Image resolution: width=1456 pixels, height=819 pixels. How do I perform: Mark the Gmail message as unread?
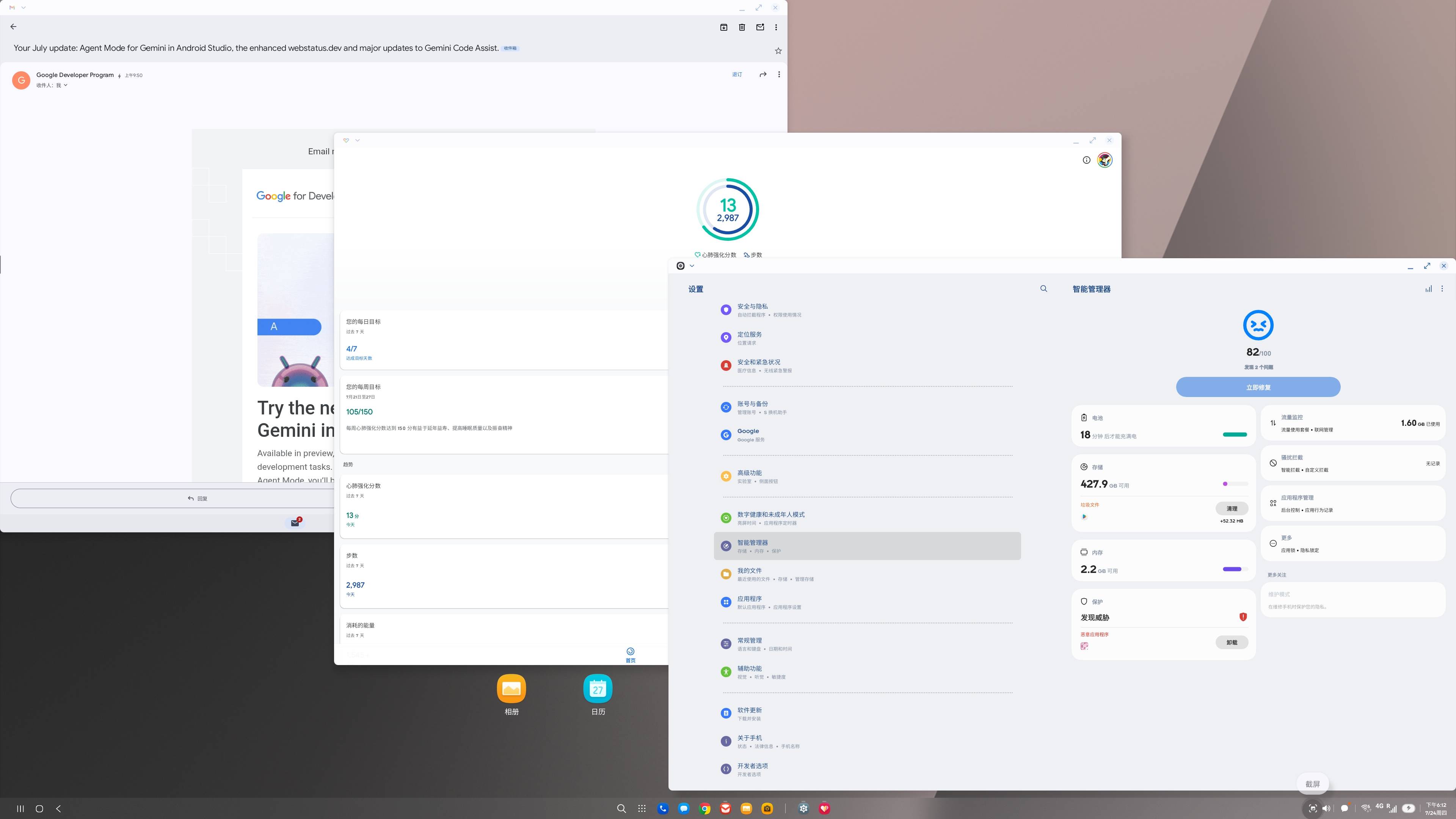click(760, 27)
